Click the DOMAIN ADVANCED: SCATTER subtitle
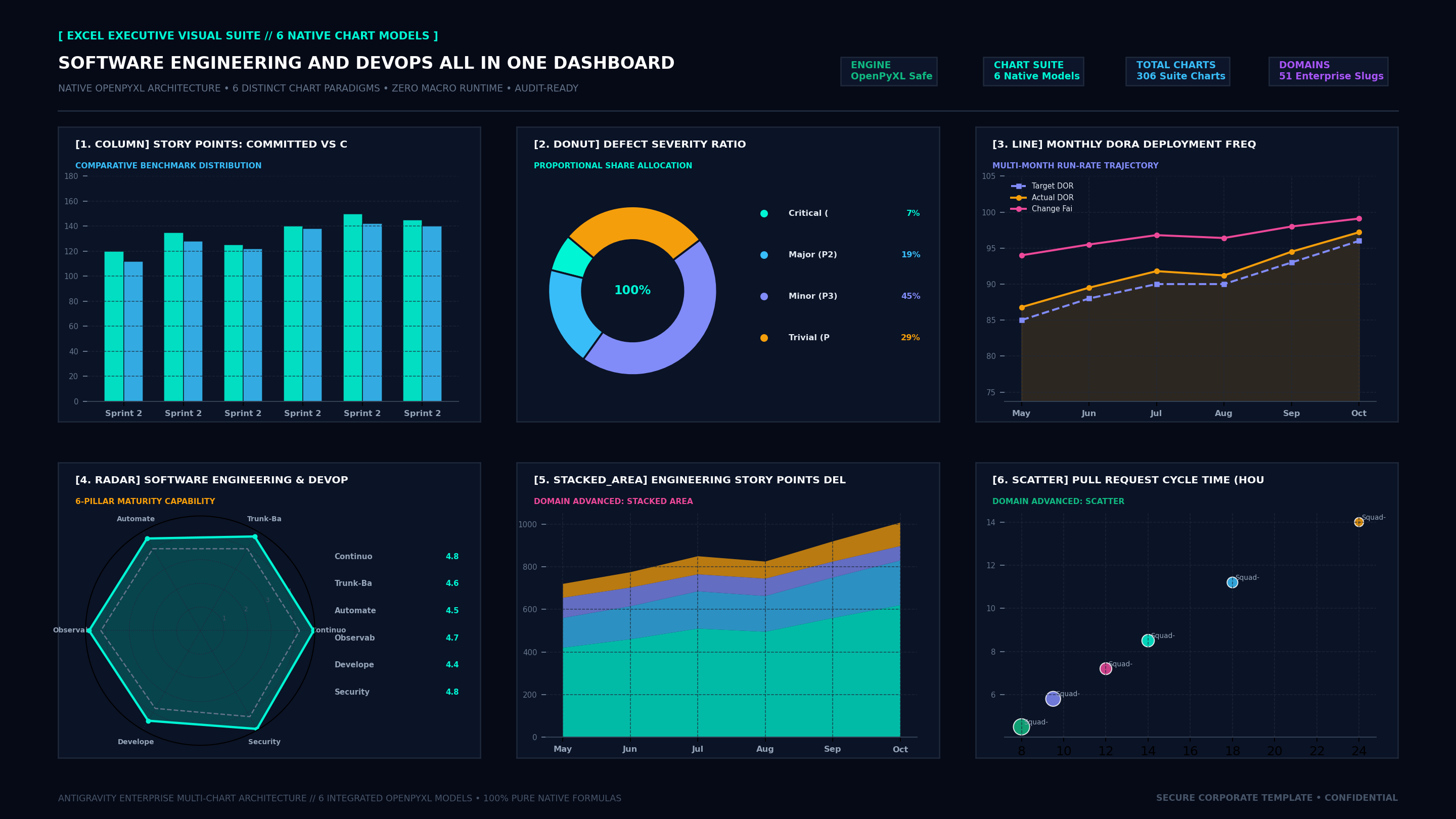This screenshot has width=1456, height=819. 1058,502
